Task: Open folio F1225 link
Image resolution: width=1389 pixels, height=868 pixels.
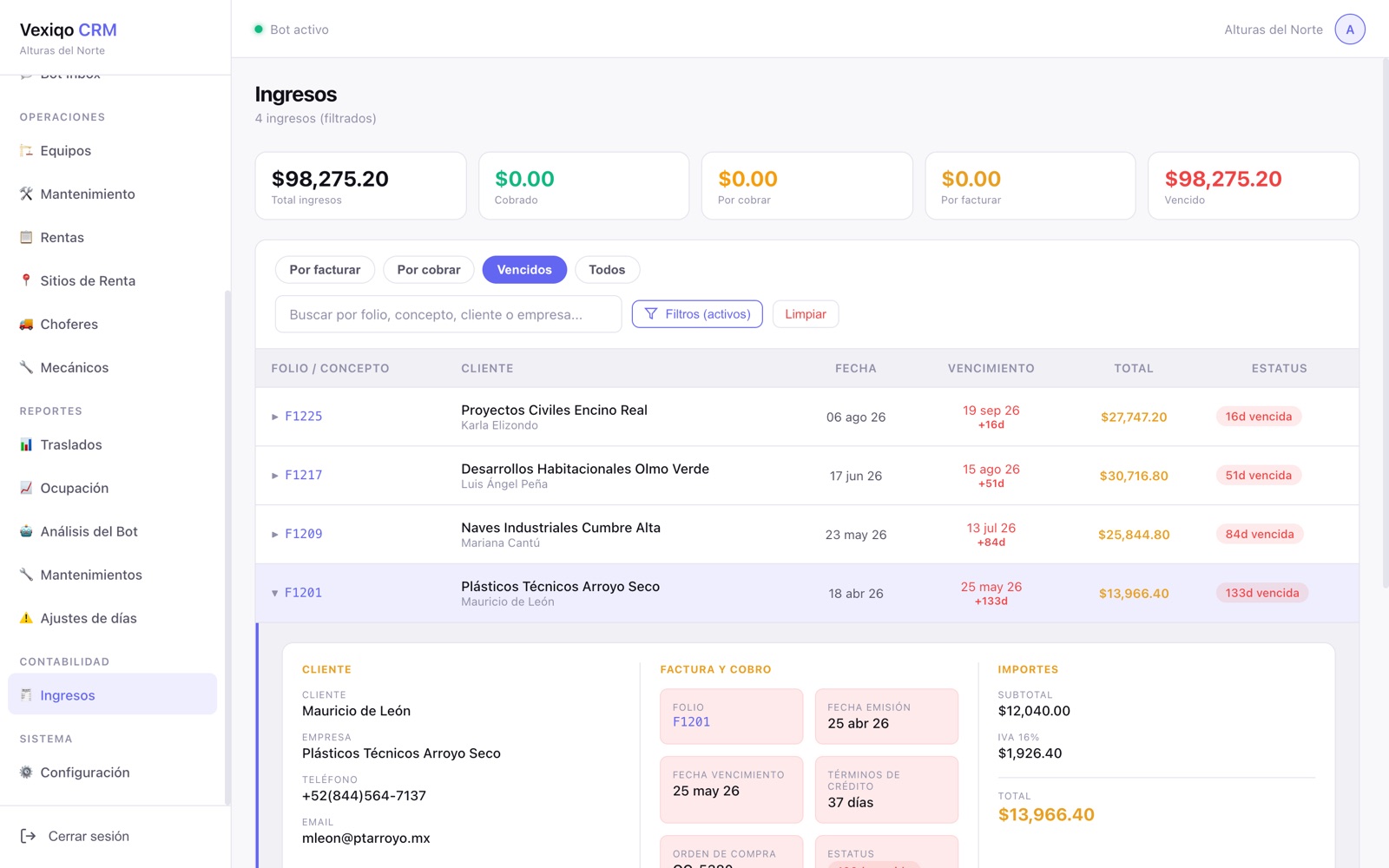Action: 304,417
